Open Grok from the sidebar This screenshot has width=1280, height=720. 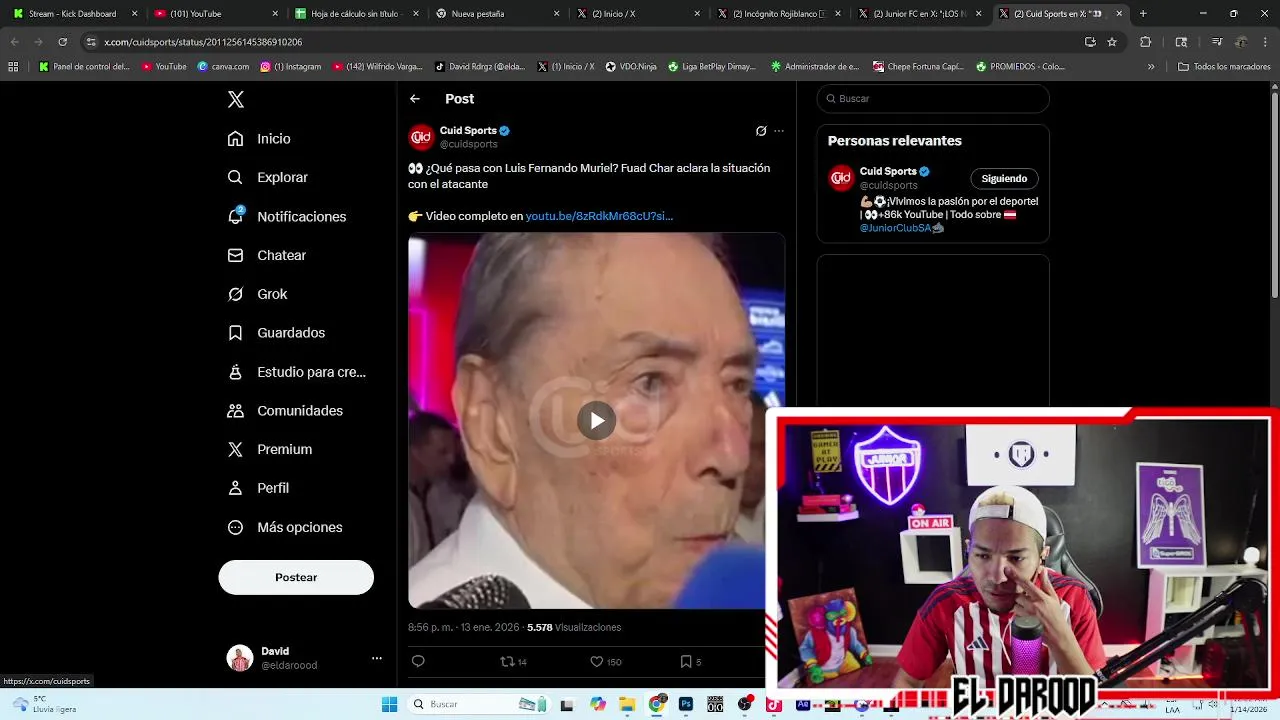tap(258, 294)
